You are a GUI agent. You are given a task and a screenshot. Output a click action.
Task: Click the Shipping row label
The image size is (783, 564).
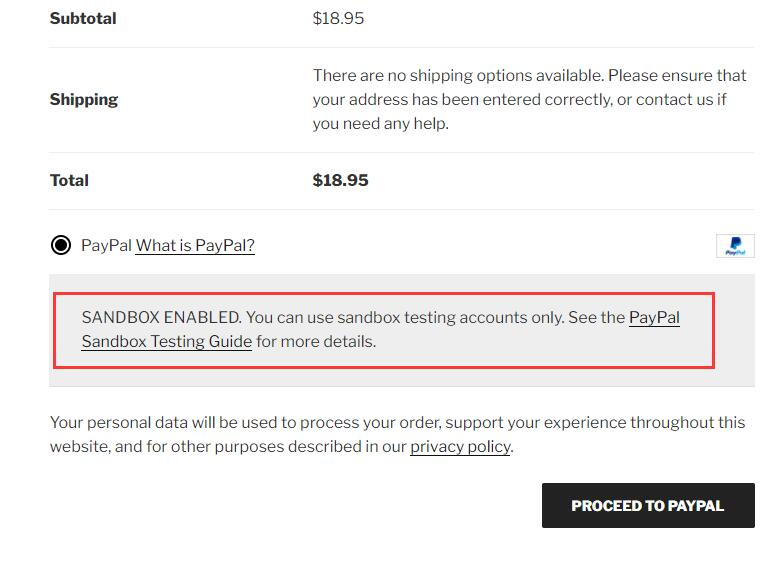click(x=84, y=100)
